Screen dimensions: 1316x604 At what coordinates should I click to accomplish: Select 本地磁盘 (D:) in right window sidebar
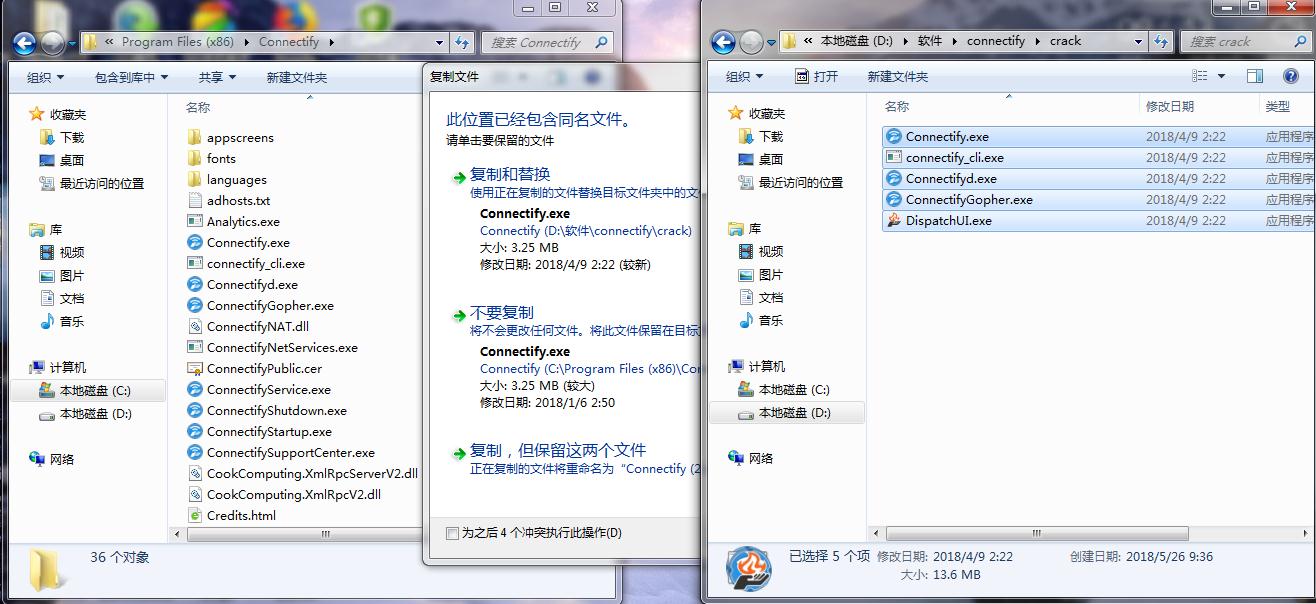[x=785, y=413]
